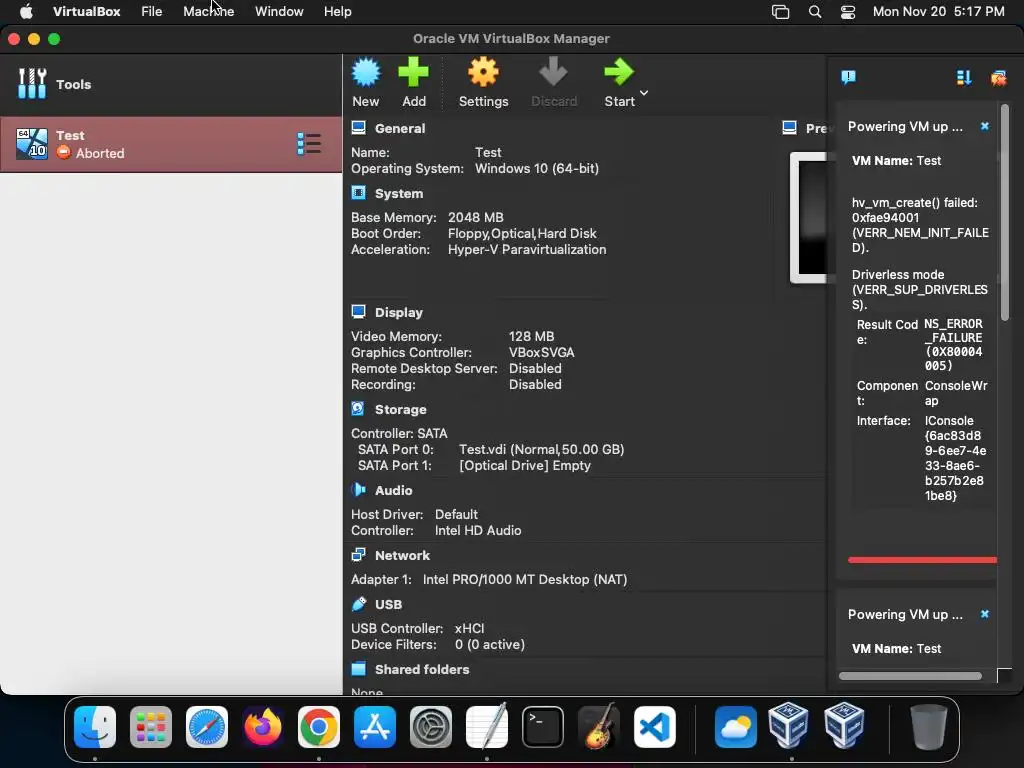The height and width of the screenshot is (768, 1024).
Task: Open the VirtualBox application menu
Action: 86,11
